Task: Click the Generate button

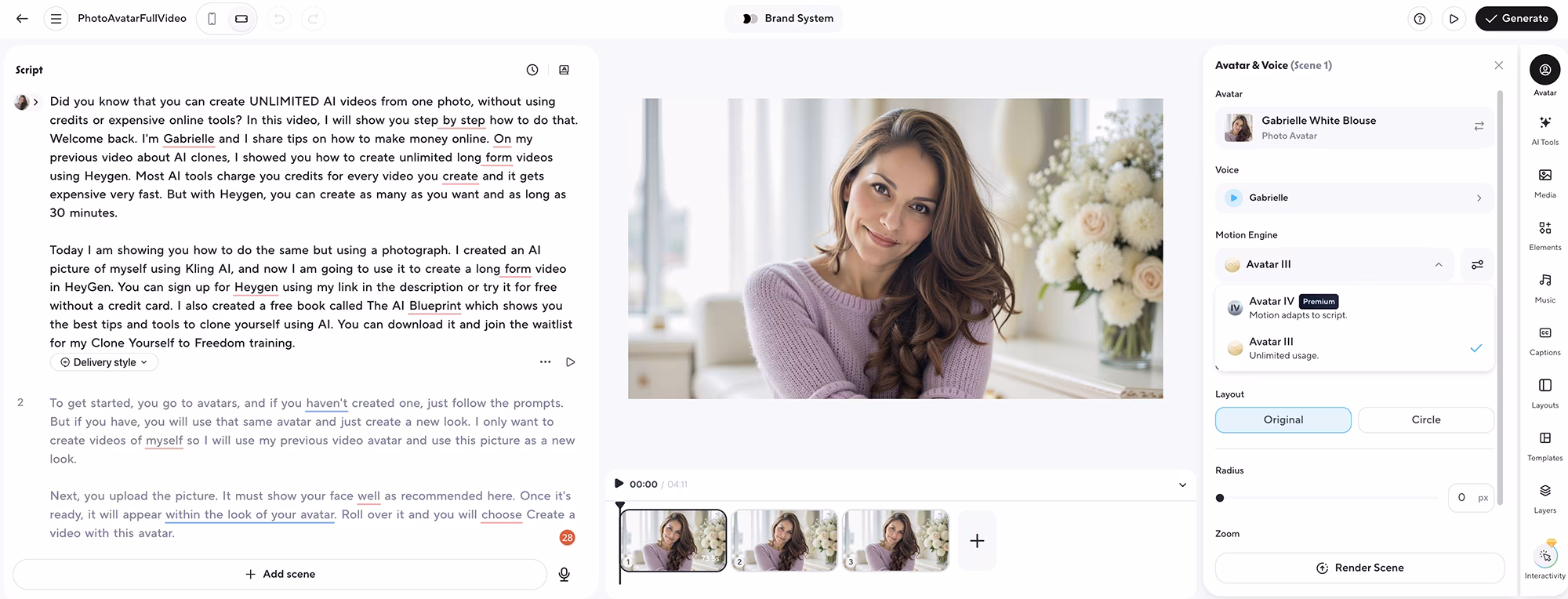Action: [x=1515, y=19]
